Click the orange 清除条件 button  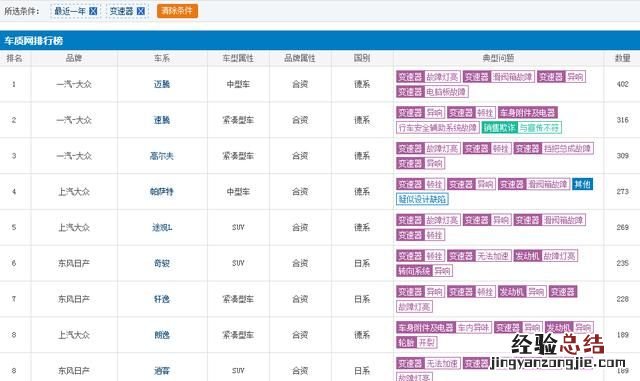(177, 11)
